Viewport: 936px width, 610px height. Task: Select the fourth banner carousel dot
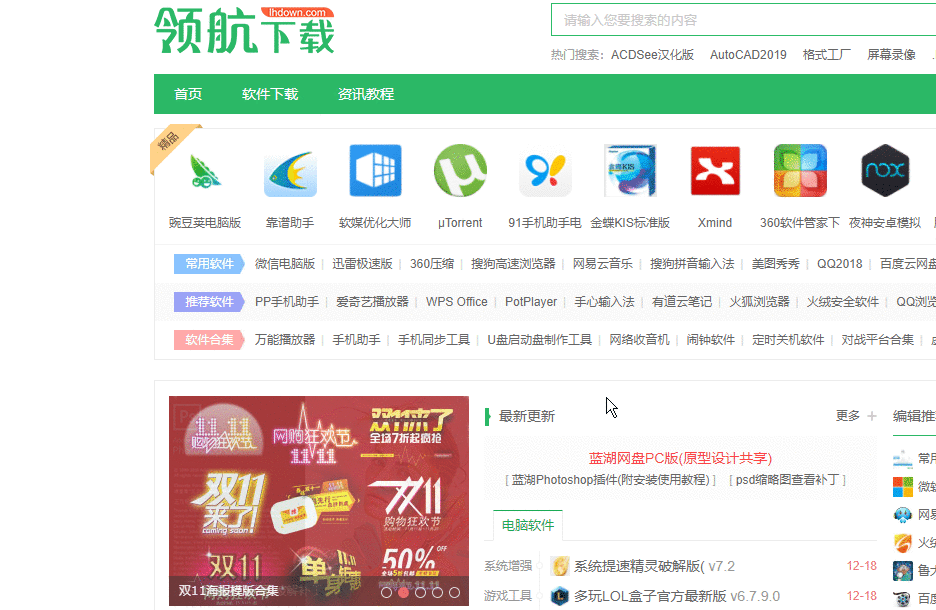tap(438, 593)
